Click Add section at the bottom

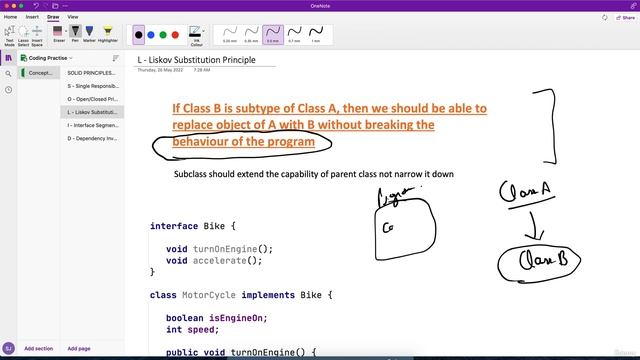tap(39, 349)
